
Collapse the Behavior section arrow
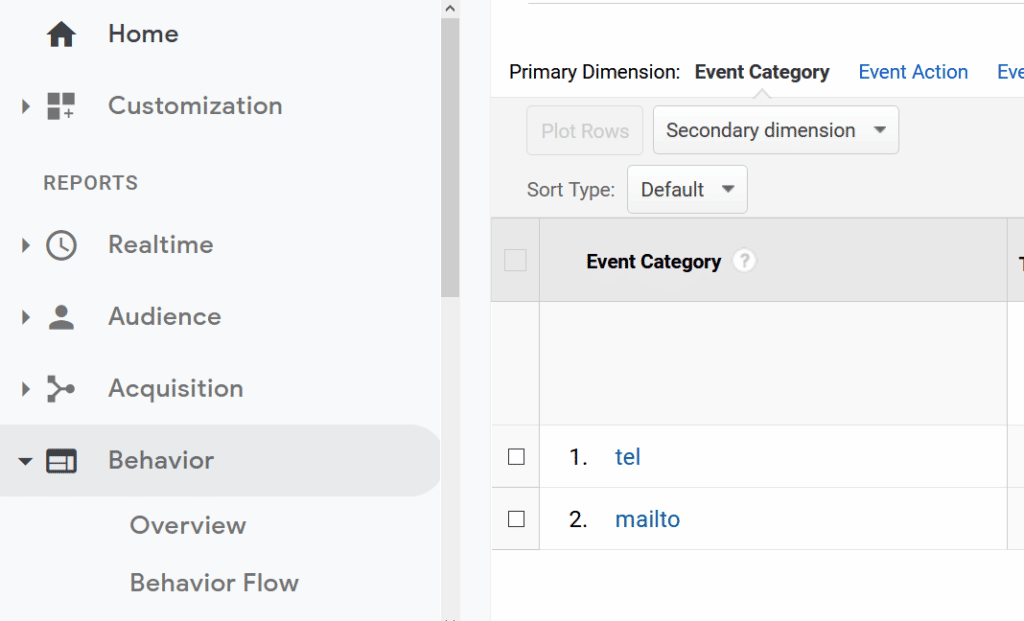[x=26, y=461]
